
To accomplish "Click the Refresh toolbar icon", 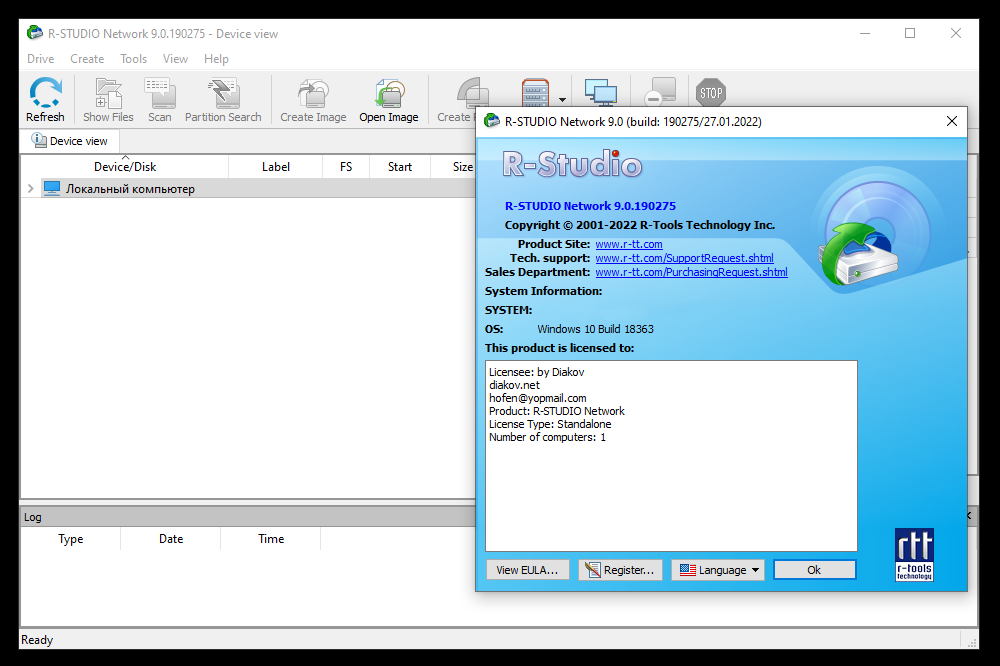I will coord(45,100).
